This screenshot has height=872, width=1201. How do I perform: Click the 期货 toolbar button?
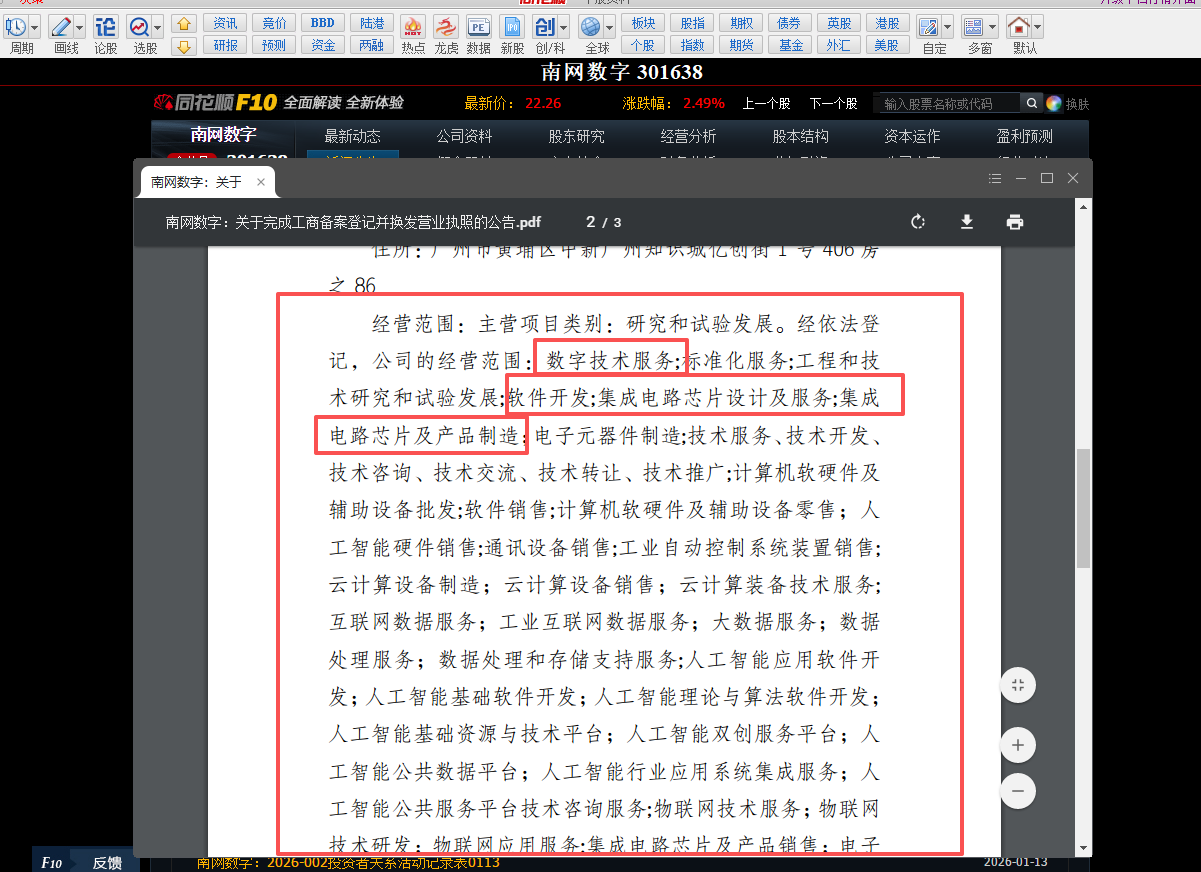pyautogui.click(x=741, y=45)
